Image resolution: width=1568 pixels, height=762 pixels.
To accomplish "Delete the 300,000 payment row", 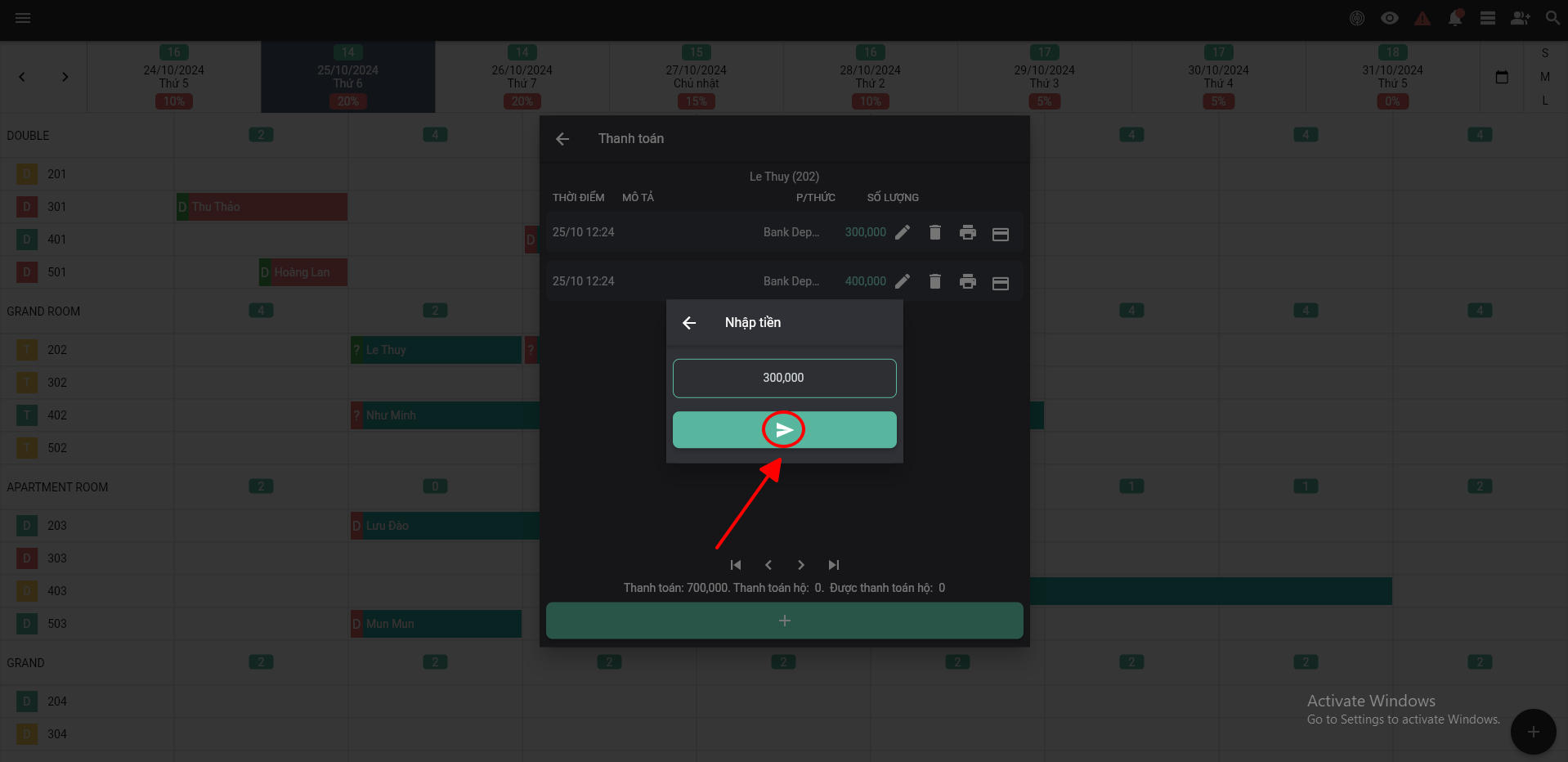I will [x=935, y=232].
